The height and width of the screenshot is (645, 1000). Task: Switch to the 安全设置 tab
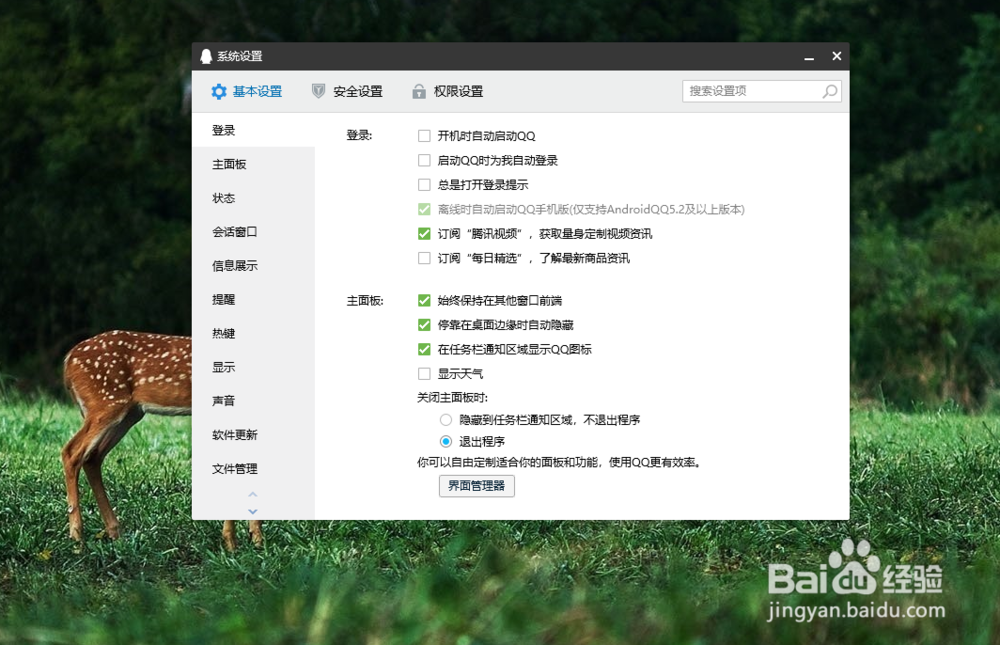348,91
